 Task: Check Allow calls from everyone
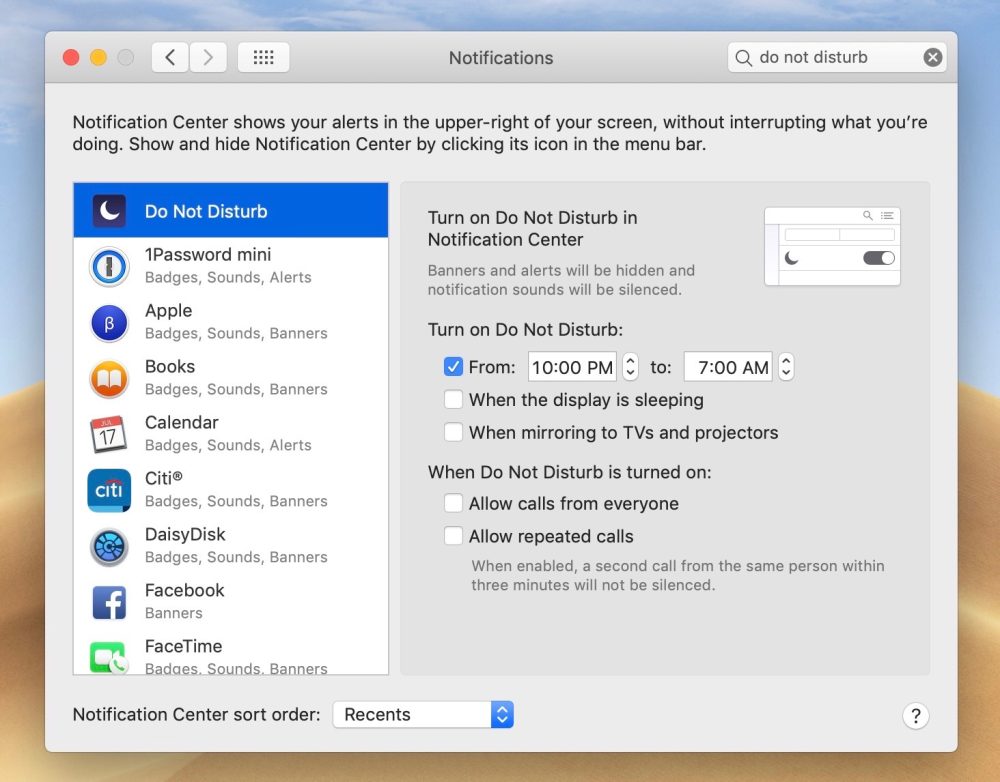pyautogui.click(x=454, y=504)
